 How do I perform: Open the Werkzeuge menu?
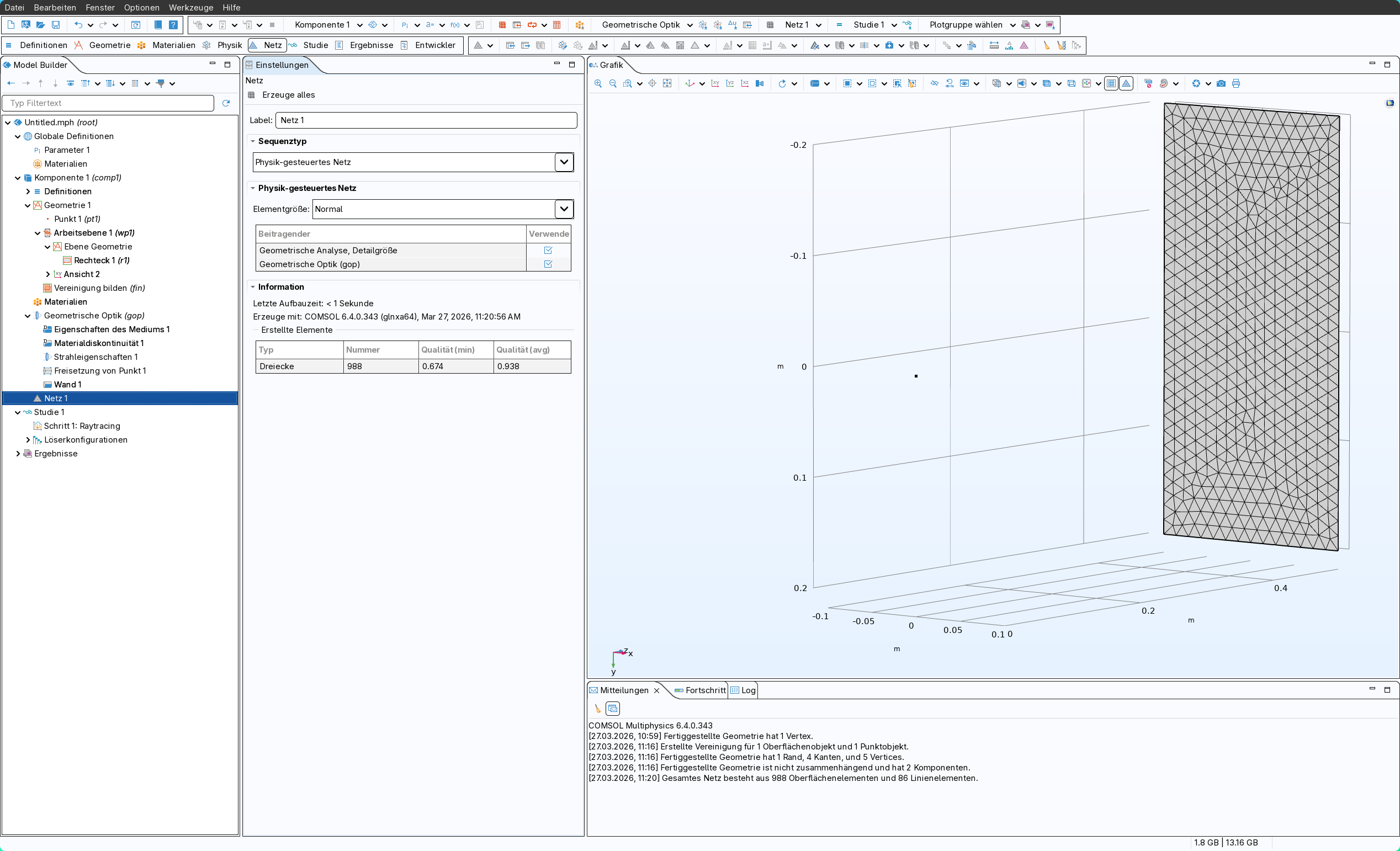click(190, 7)
